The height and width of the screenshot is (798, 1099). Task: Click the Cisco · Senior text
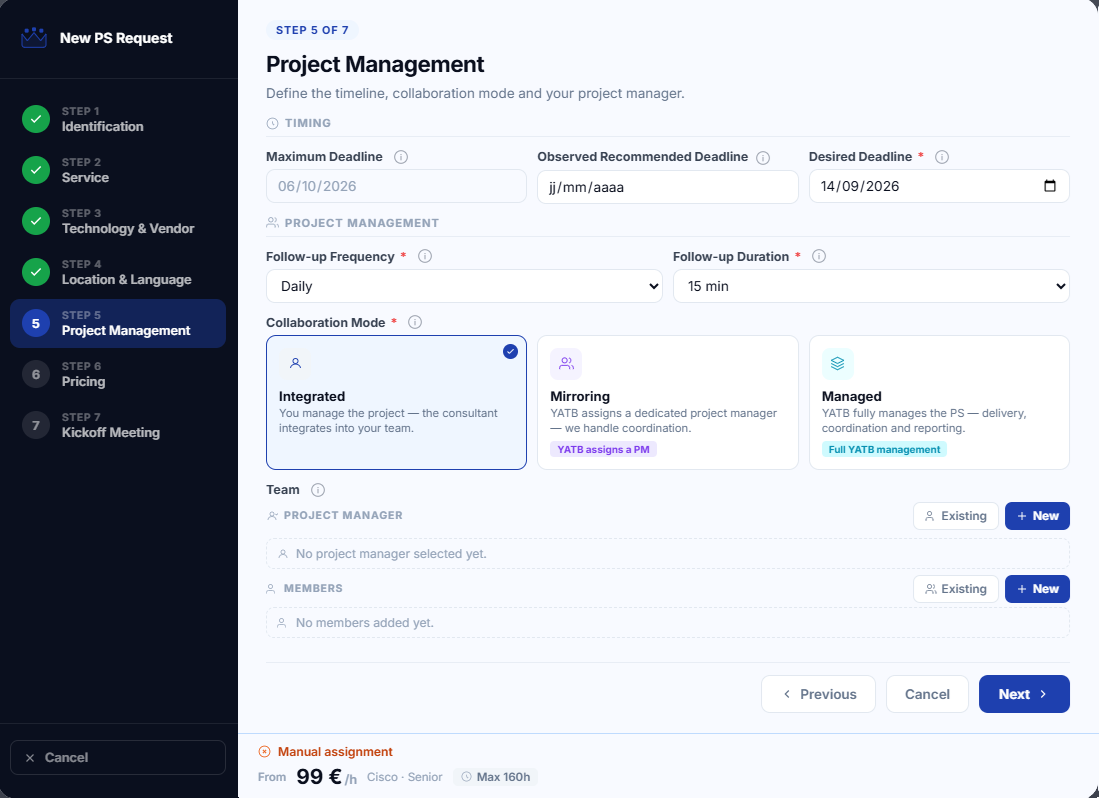pyautogui.click(x=404, y=777)
